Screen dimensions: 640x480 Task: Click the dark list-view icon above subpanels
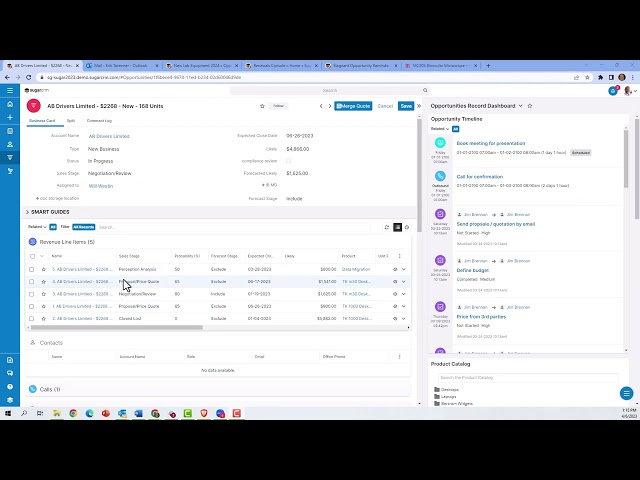pos(397,227)
